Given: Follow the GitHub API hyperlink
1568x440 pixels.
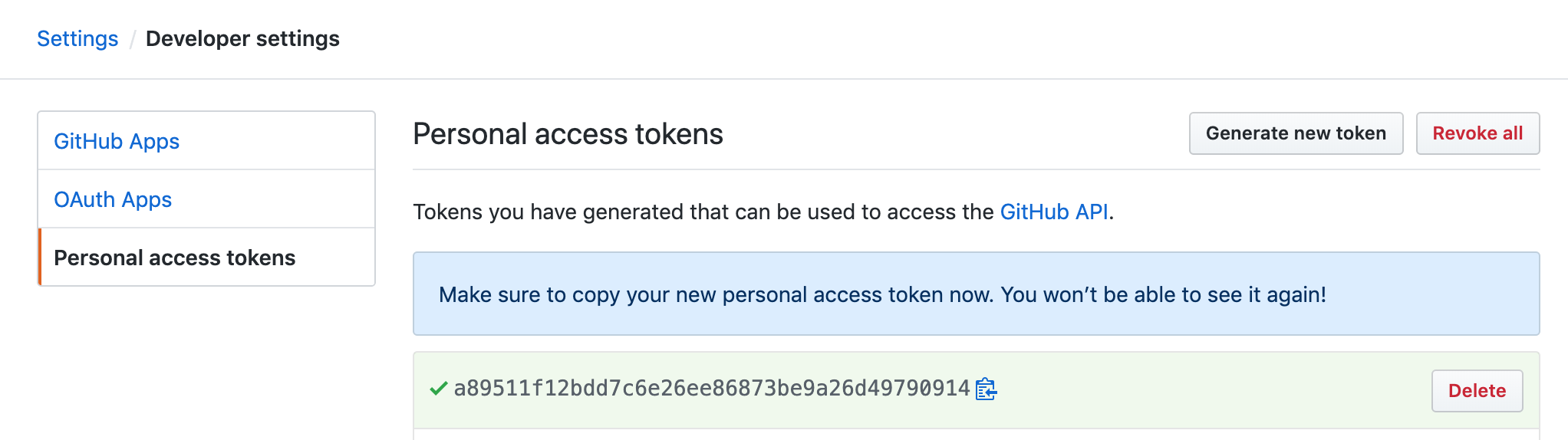Looking at the screenshot, I should [x=1054, y=212].
